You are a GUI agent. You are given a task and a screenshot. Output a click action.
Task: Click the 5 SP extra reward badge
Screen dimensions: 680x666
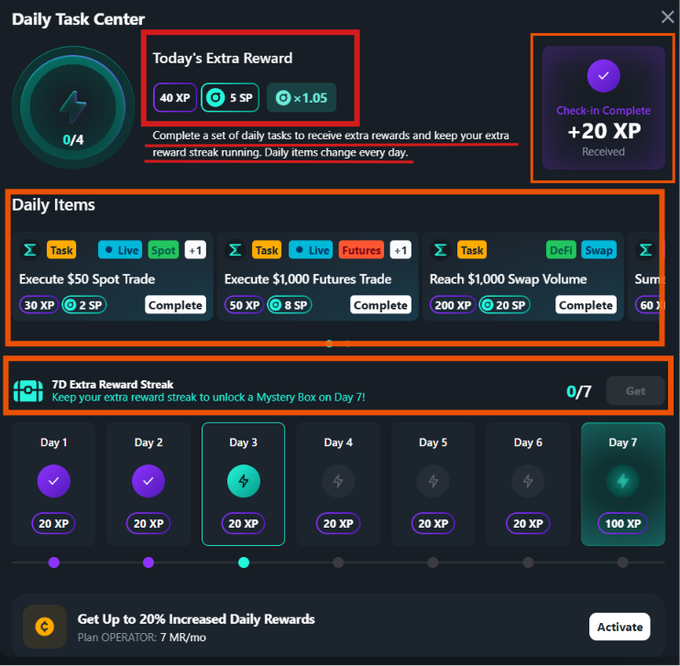point(230,98)
